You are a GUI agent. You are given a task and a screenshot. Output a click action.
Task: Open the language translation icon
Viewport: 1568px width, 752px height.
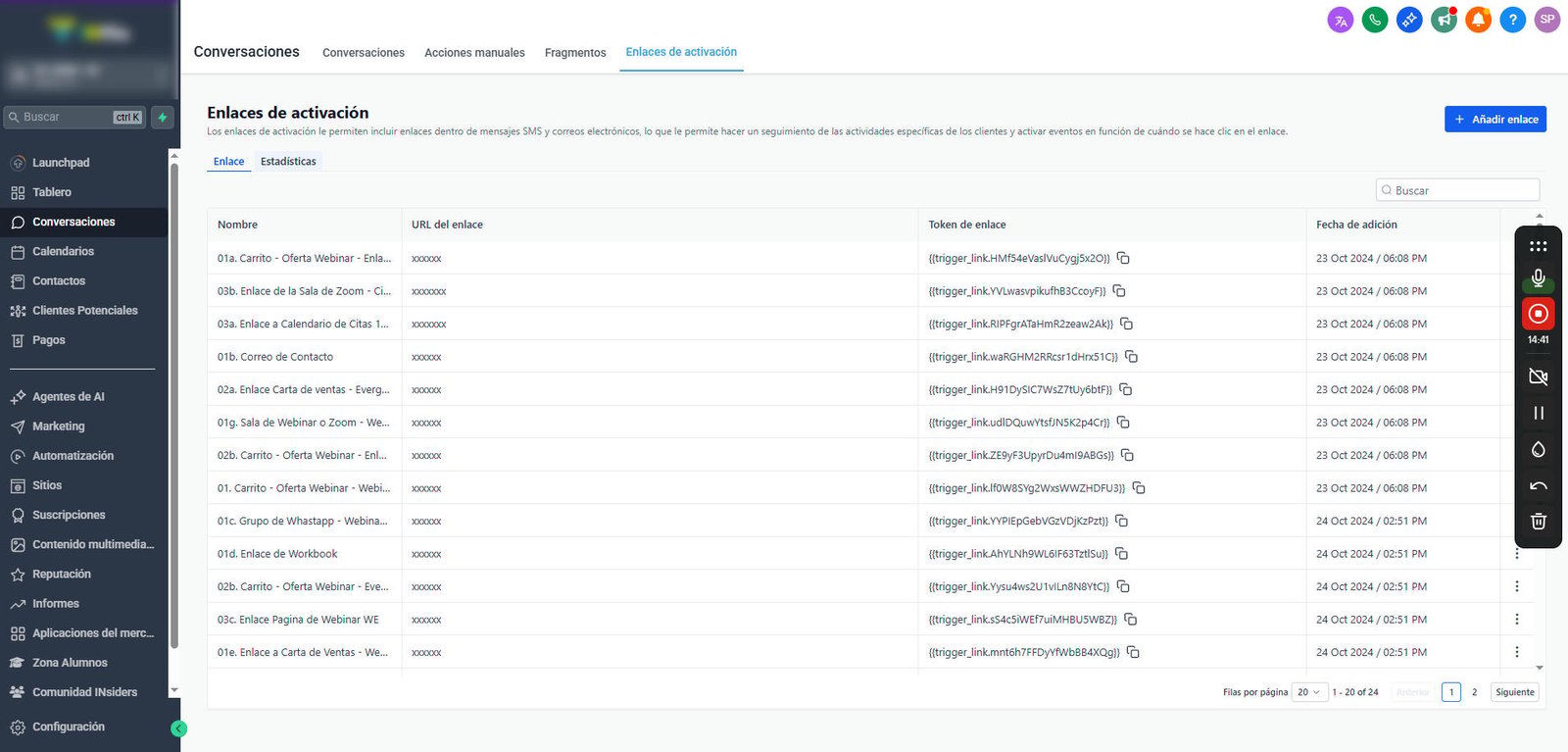(1341, 20)
